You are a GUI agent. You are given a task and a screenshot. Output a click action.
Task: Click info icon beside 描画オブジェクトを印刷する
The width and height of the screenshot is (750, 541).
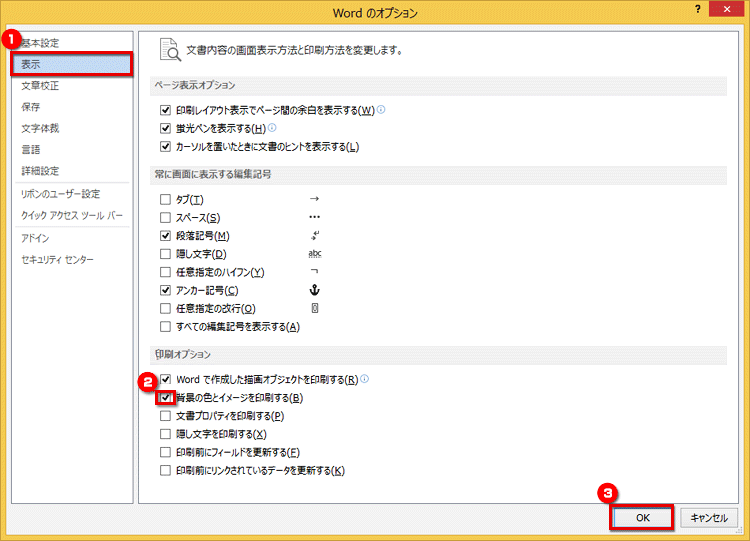click(364, 379)
